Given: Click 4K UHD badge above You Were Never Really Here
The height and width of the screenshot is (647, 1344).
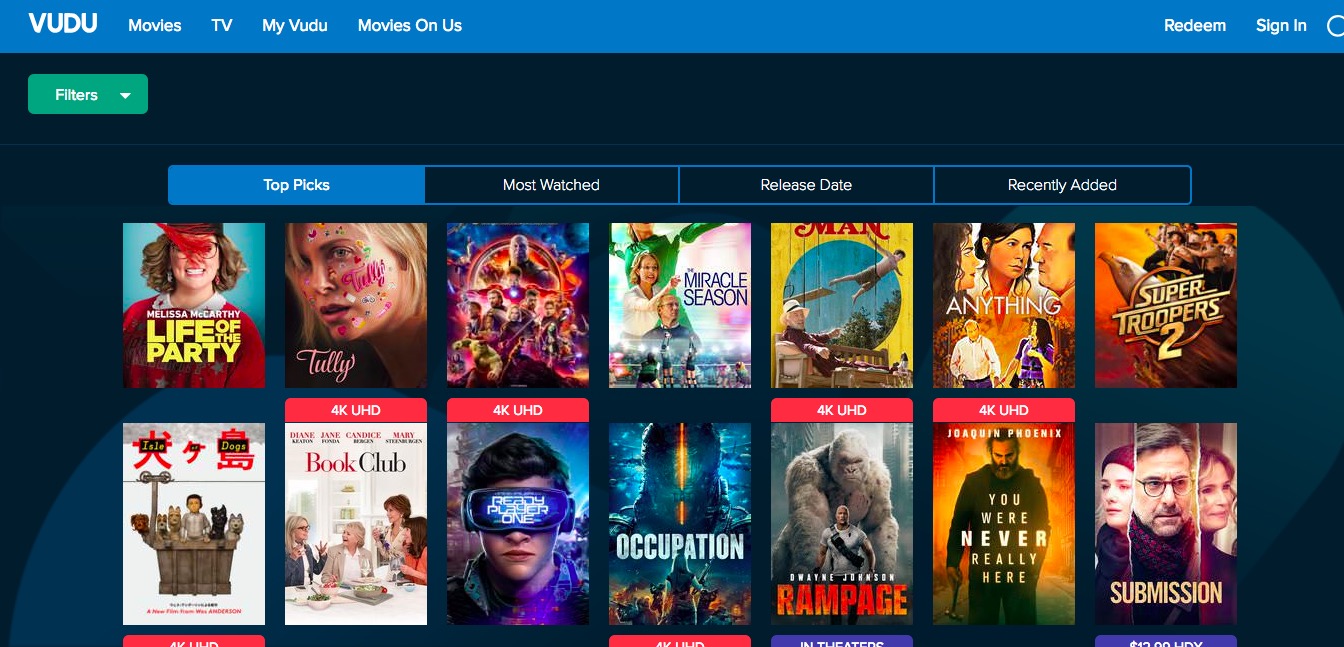Looking at the screenshot, I should [x=1004, y=410].
